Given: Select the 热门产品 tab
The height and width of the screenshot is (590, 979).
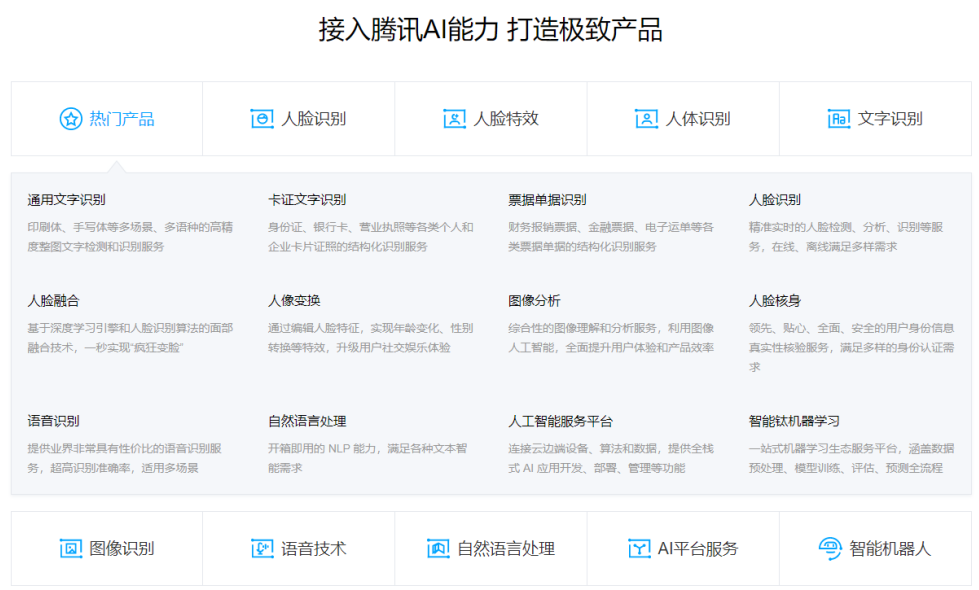Looking at the screenshot, I should 107,119.
